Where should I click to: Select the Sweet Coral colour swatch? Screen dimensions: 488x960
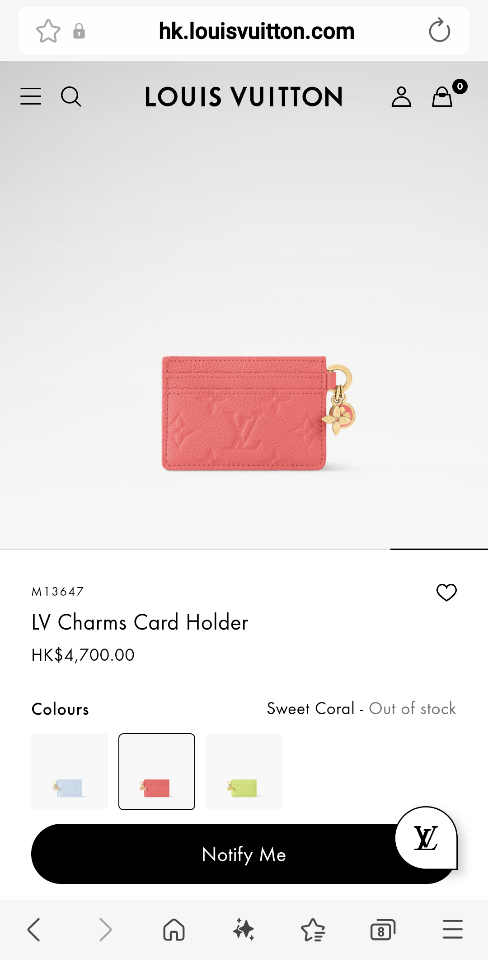coord(157,771)
